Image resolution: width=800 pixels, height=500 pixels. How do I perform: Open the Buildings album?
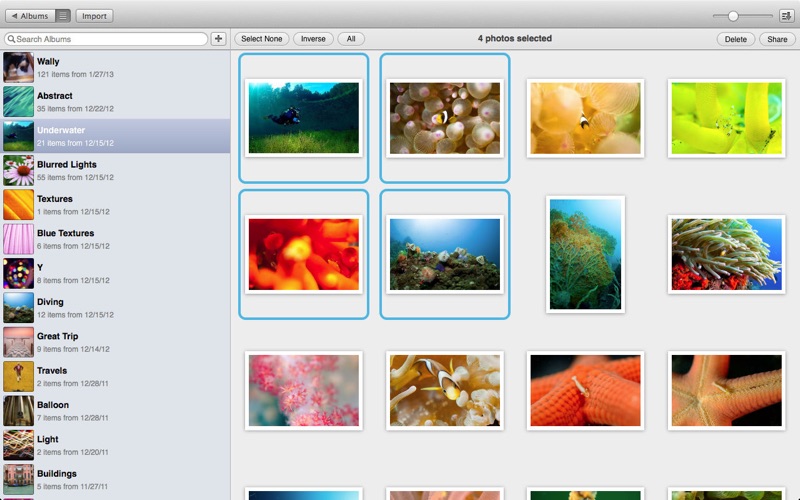pos(115,480)
